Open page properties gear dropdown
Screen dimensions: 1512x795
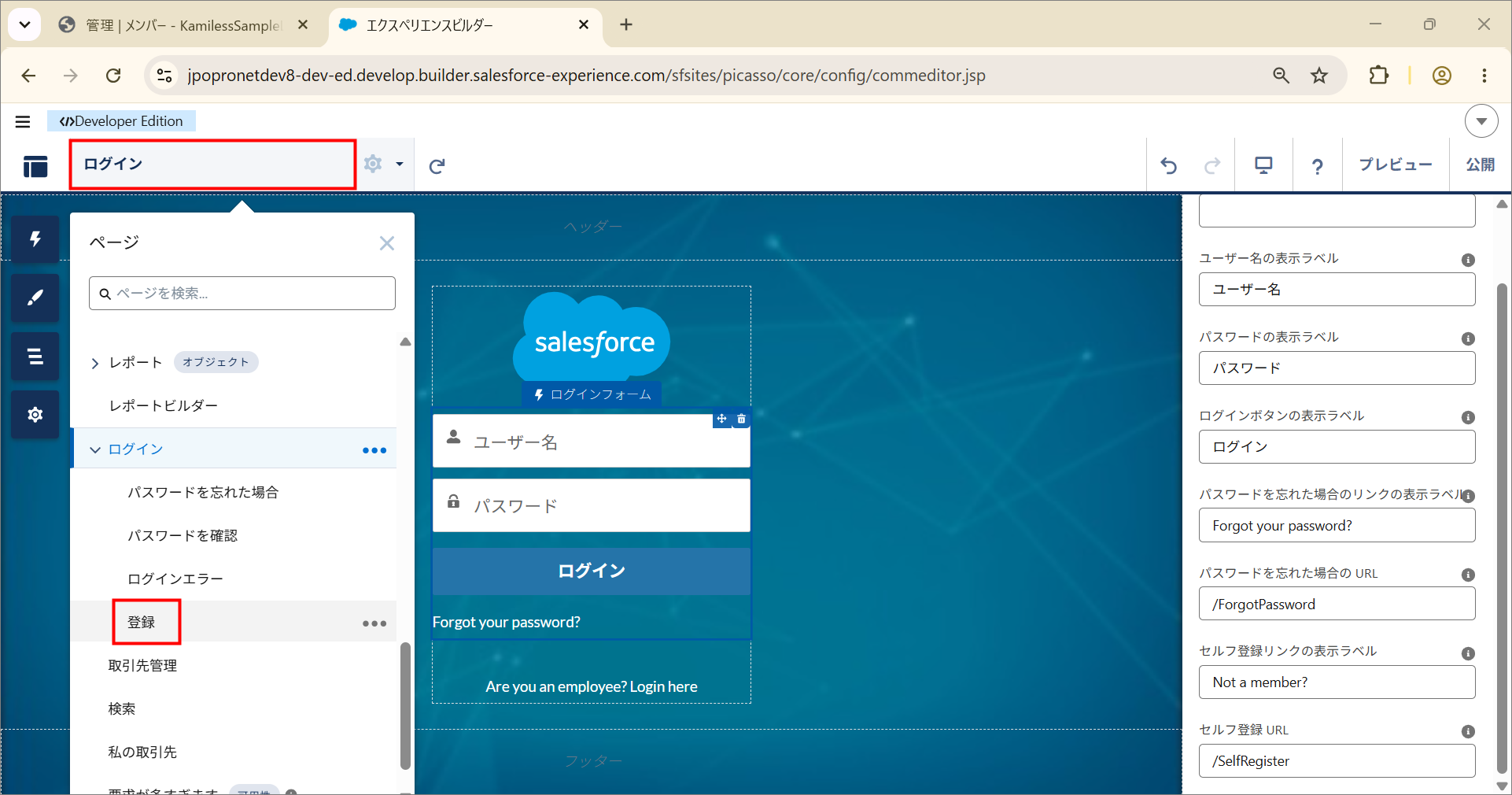(x=384, y=164)
